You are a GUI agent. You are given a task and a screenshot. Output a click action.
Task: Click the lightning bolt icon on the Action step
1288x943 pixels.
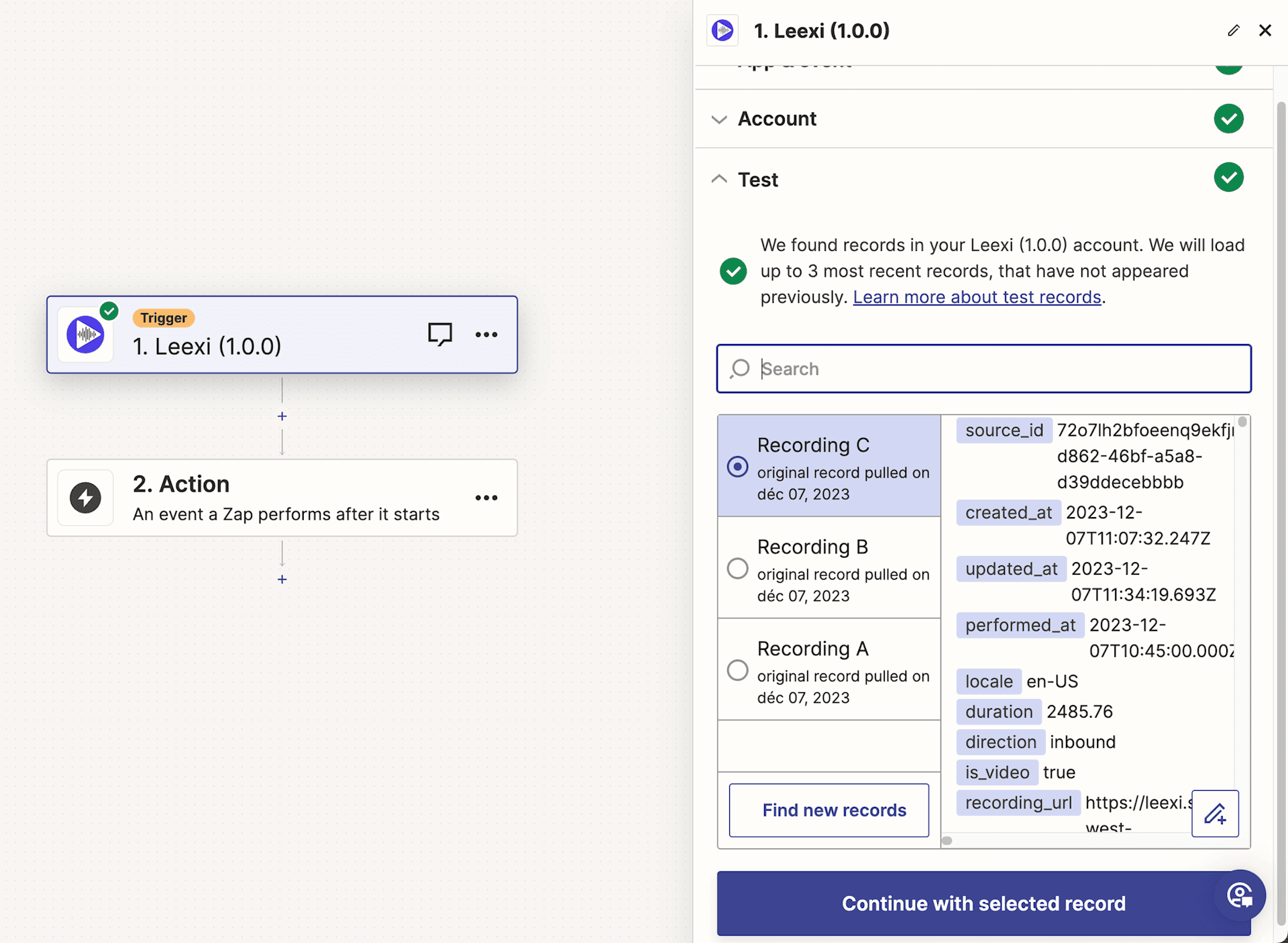point(85,498)
